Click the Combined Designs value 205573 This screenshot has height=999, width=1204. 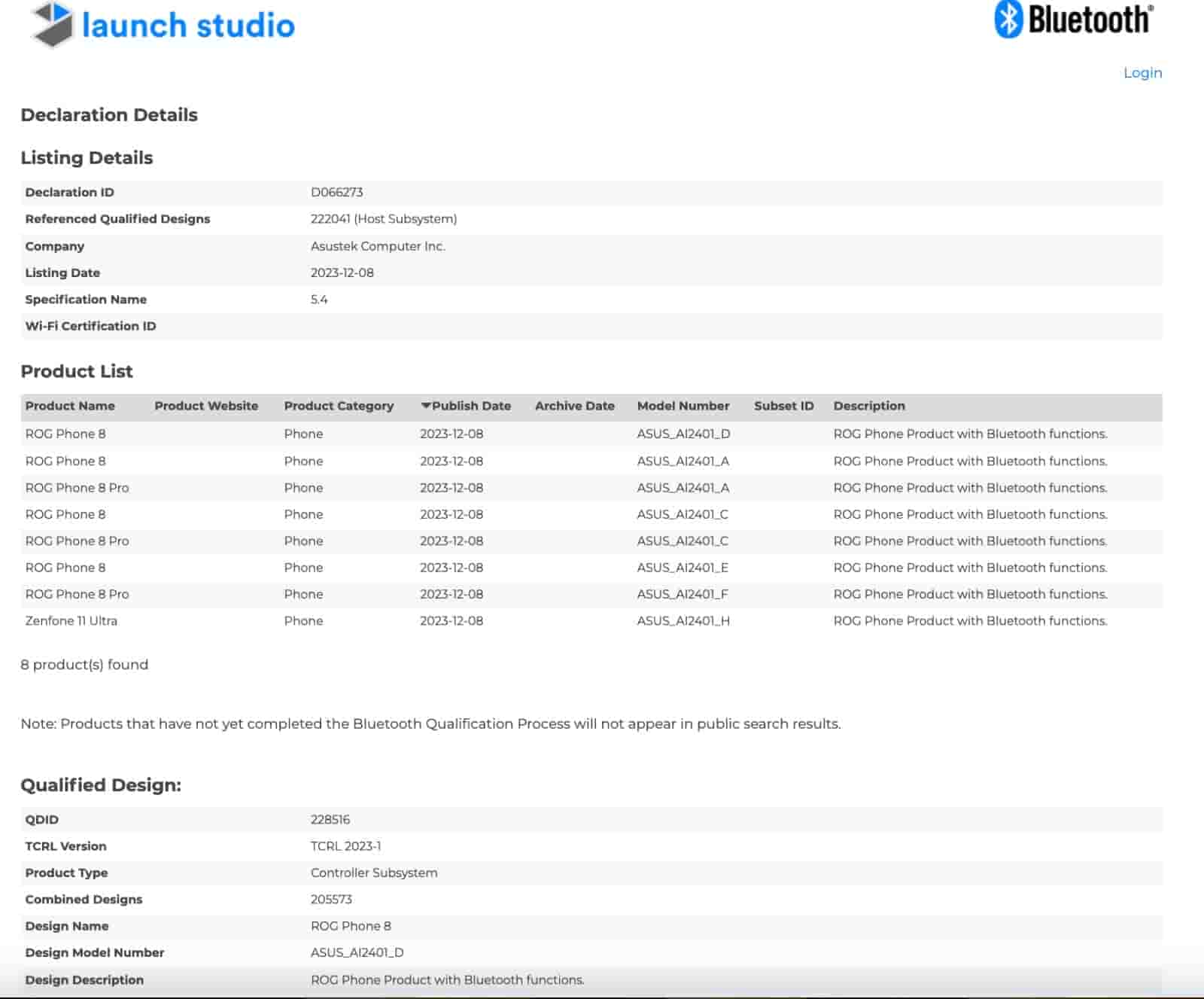[x=331, y=899]
